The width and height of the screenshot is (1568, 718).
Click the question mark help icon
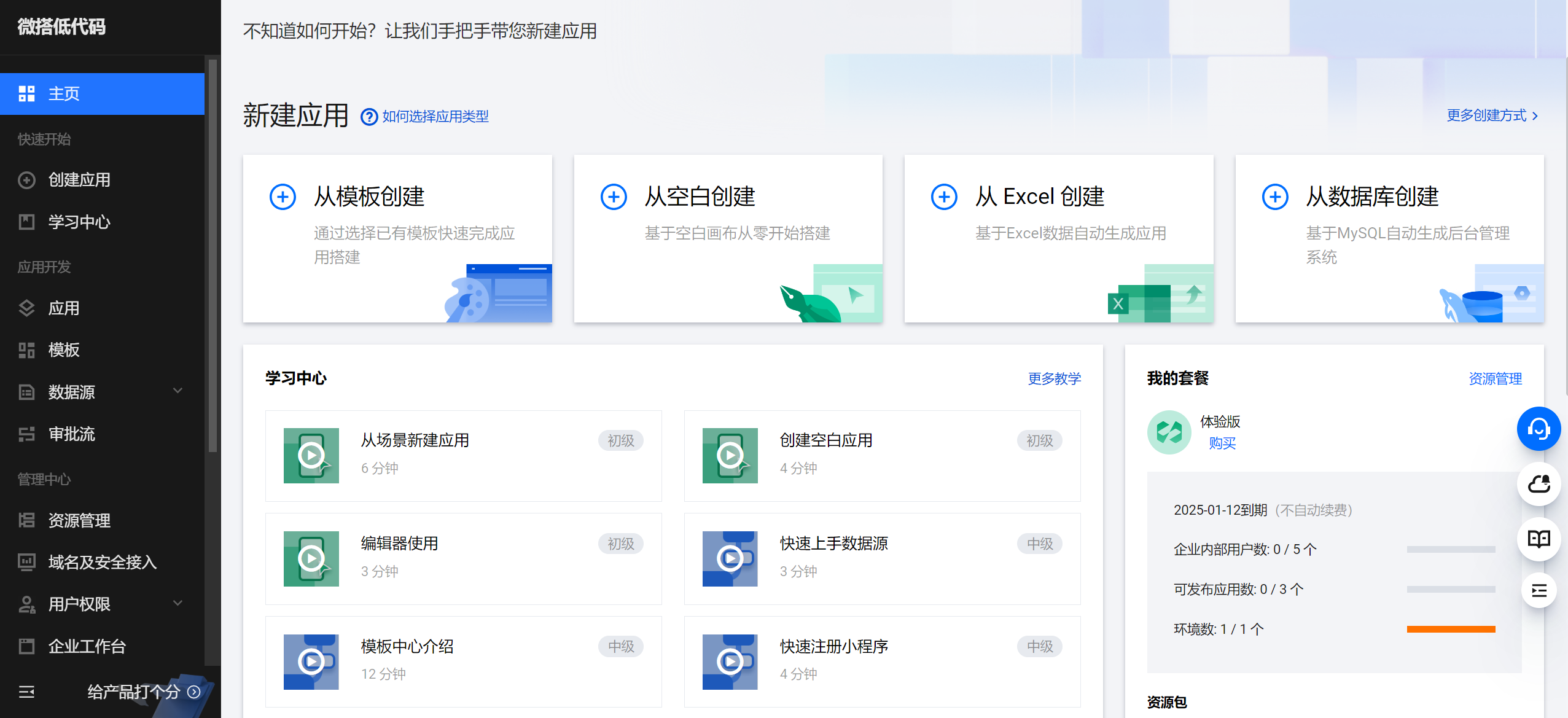(369, 117)
